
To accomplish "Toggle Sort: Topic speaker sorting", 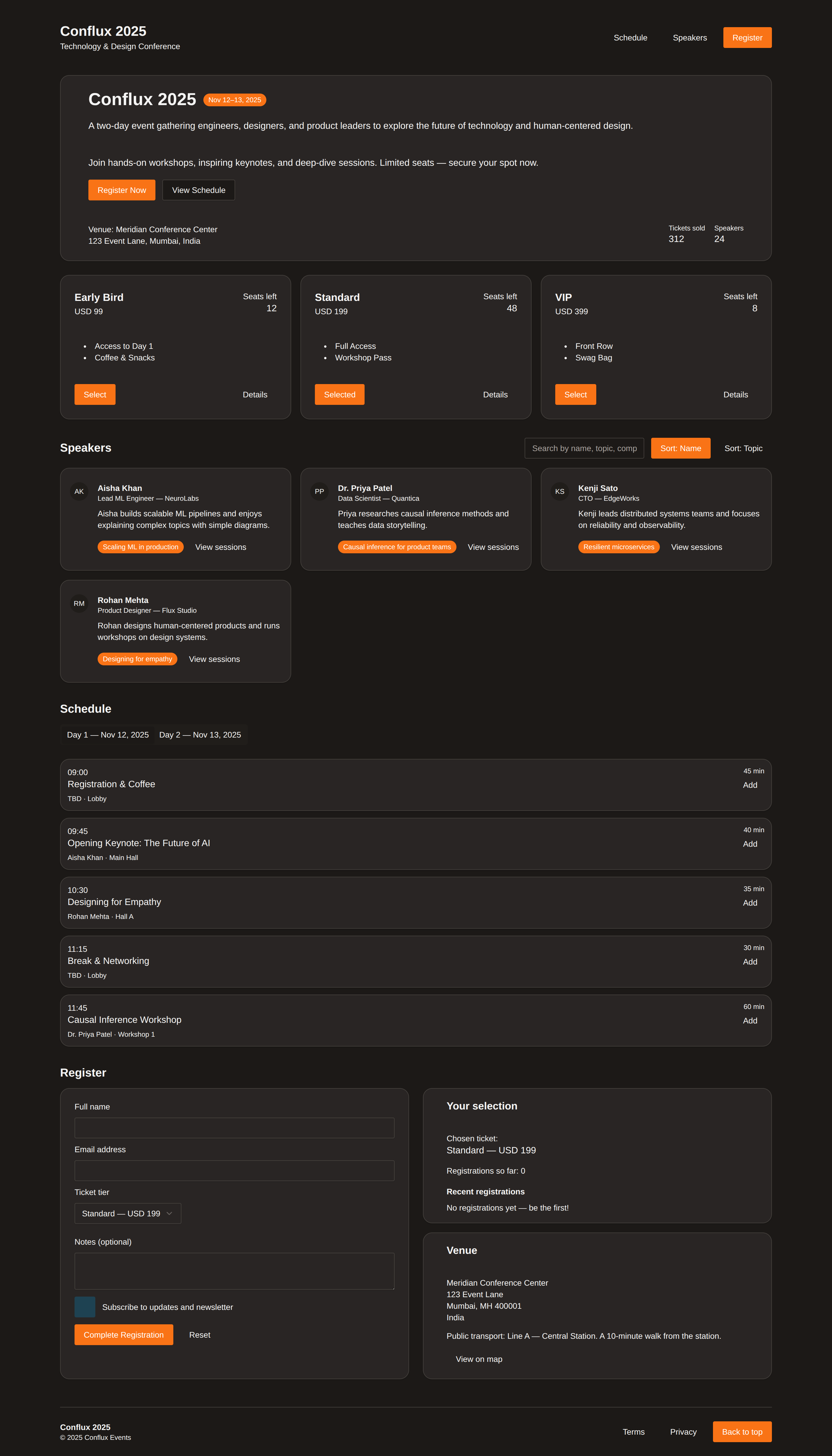I will tap(743, 448).
